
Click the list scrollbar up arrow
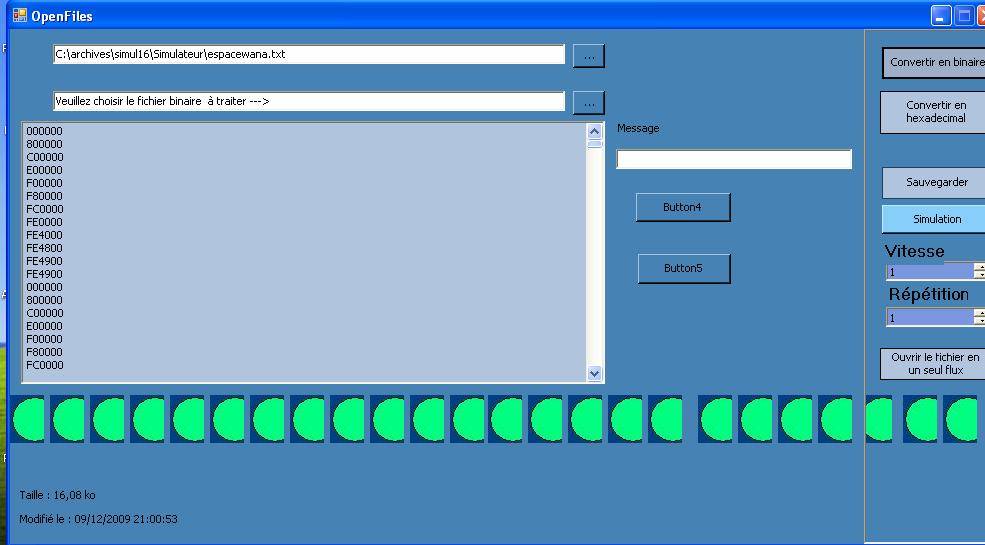(x=594, y=131)
